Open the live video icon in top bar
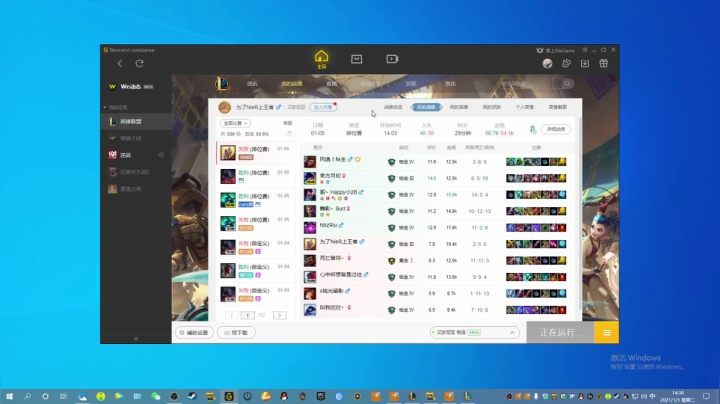 (x=392, y=59)
